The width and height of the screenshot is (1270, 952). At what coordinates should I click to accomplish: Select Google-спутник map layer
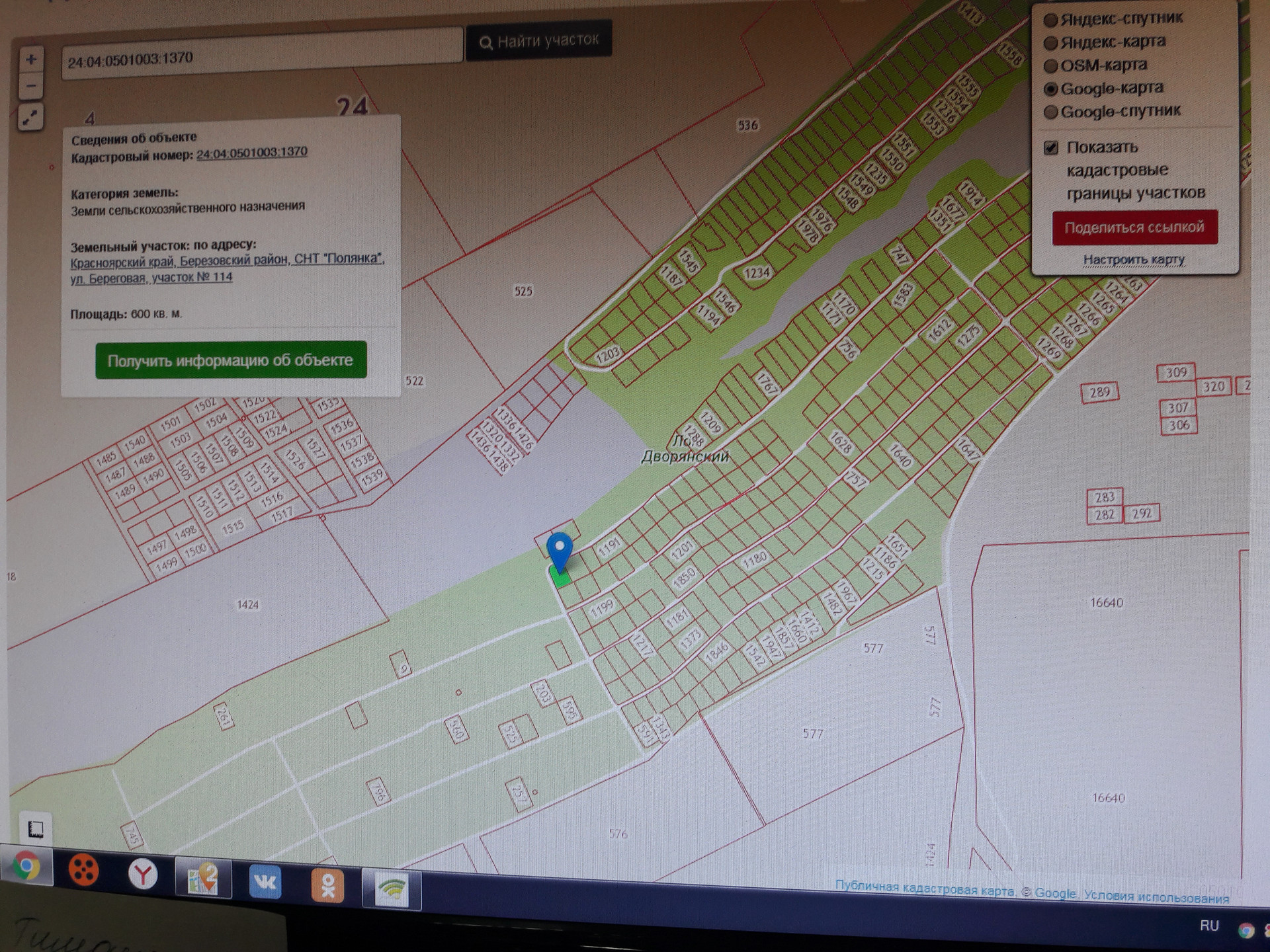click(x=1051, y=112)
